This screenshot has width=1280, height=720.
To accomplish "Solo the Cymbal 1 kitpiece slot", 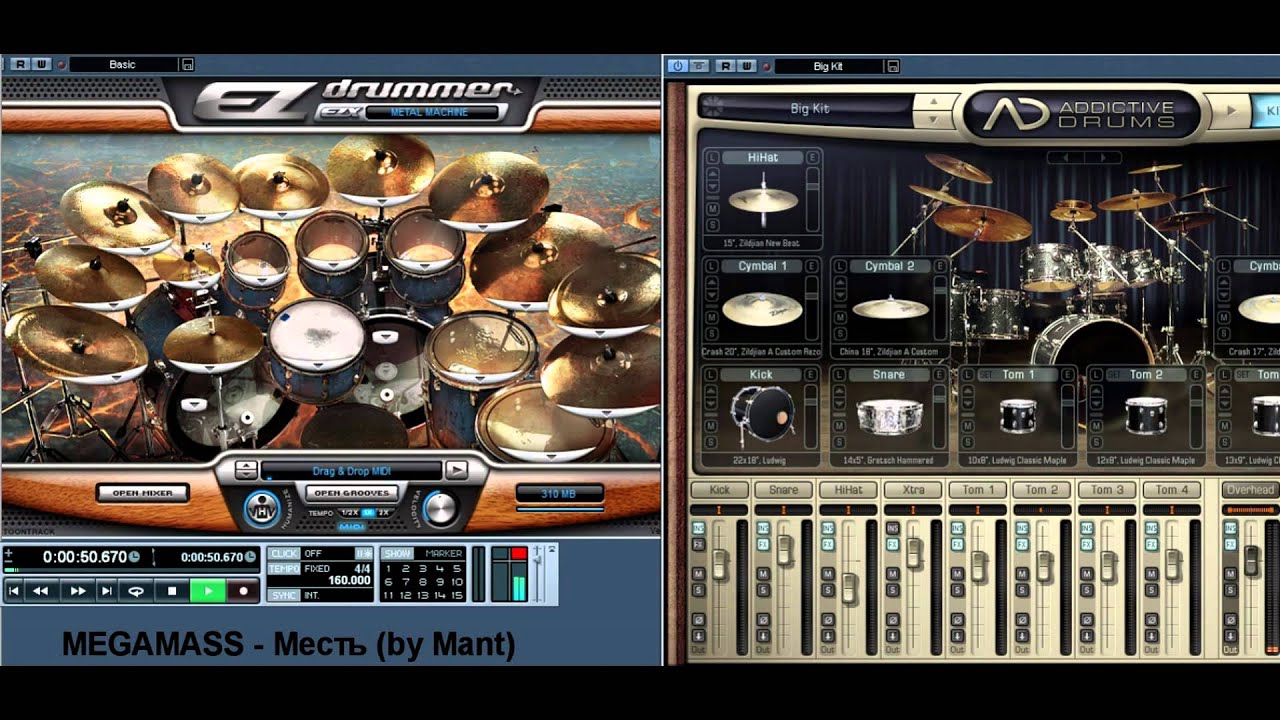I will [x=711, y=333].
